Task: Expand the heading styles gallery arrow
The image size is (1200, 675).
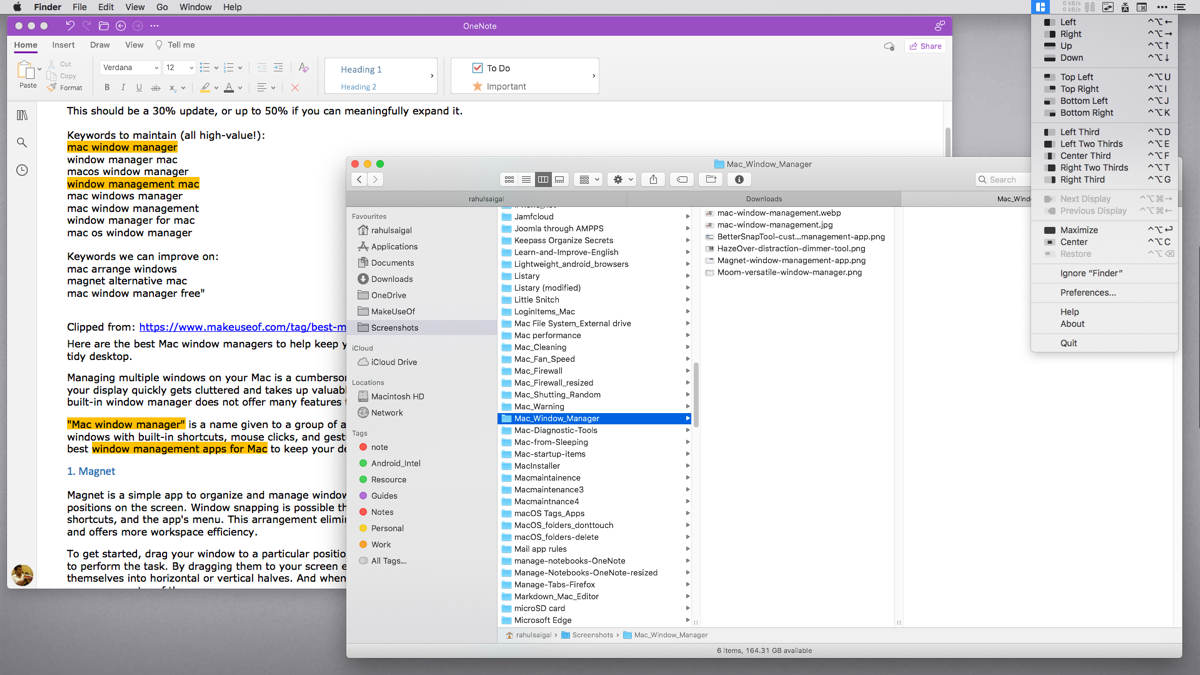Action: coord(432,76)
